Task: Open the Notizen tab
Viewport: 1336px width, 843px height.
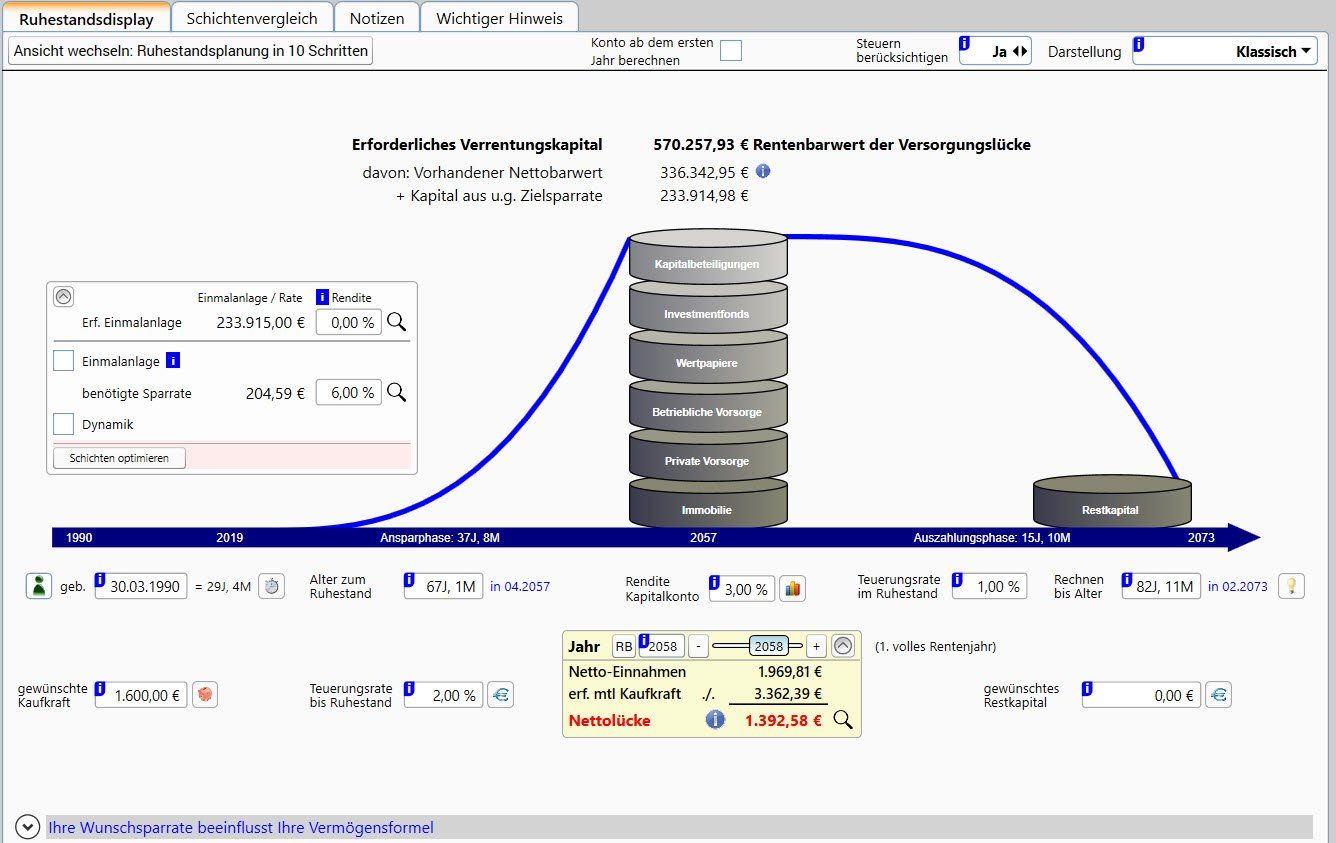Action: point(377,18)
